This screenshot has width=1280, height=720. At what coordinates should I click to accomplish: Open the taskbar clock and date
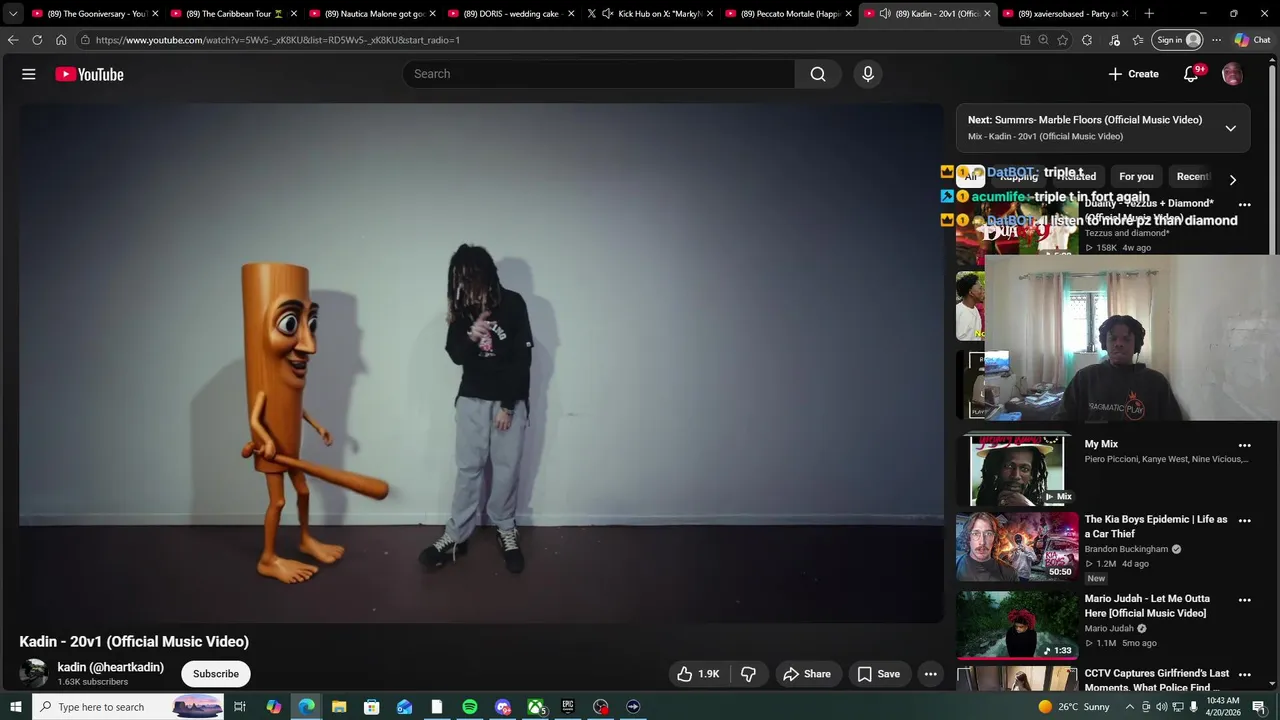click(x=1223, y=707)
